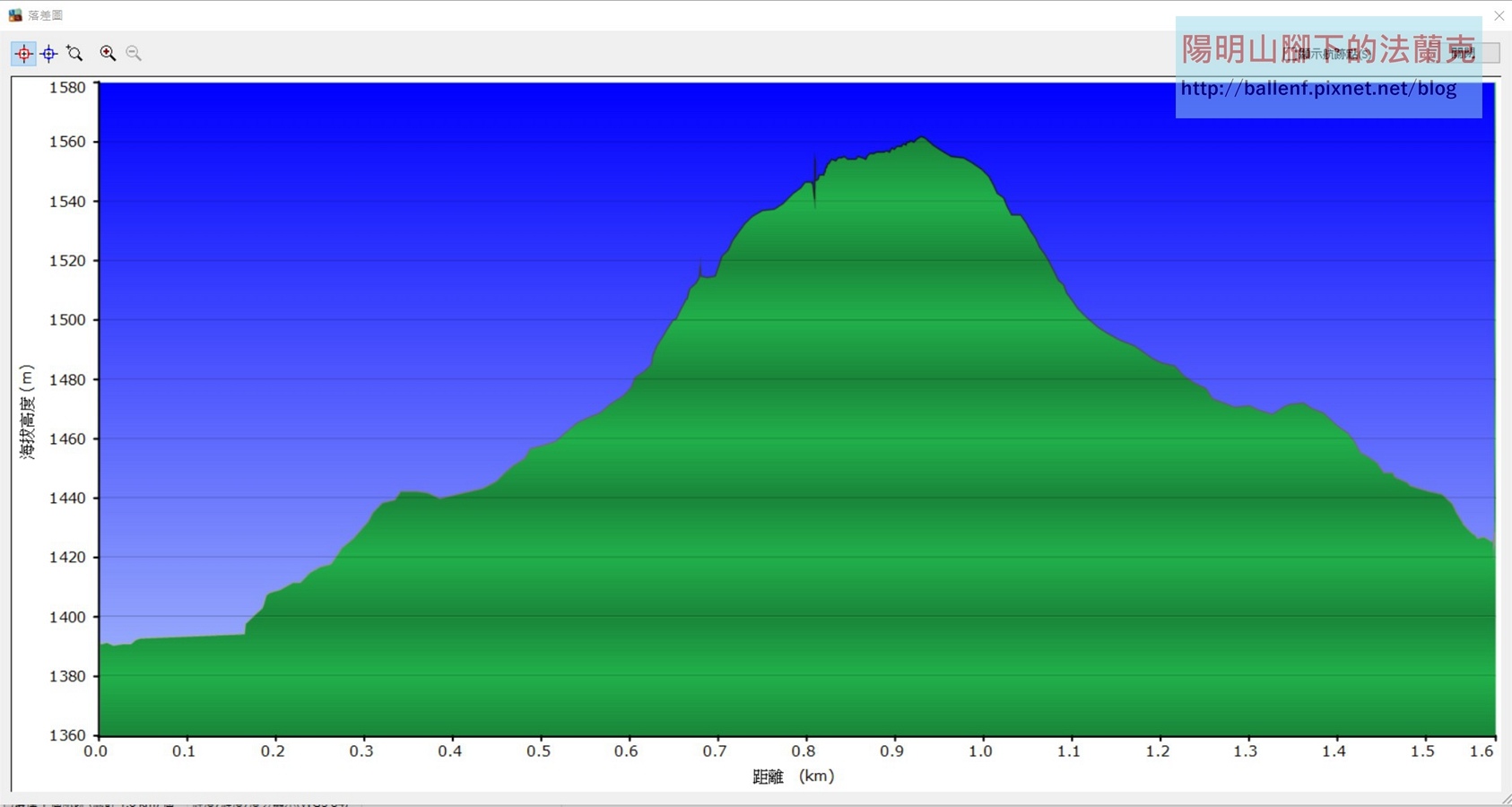Close the 落差圖 window with X

[1499, 15]
